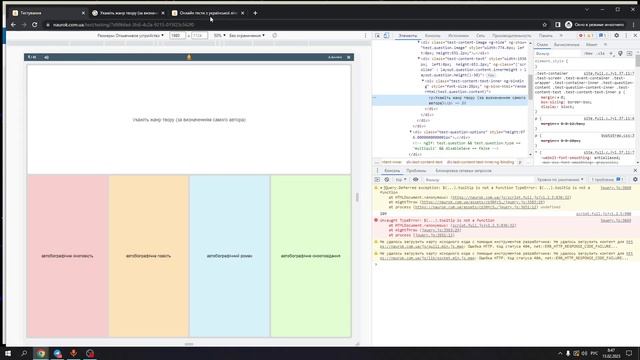Open the 50% zoom dropdown
Viewport: 640px width, 360px height.
coord(219,36)
